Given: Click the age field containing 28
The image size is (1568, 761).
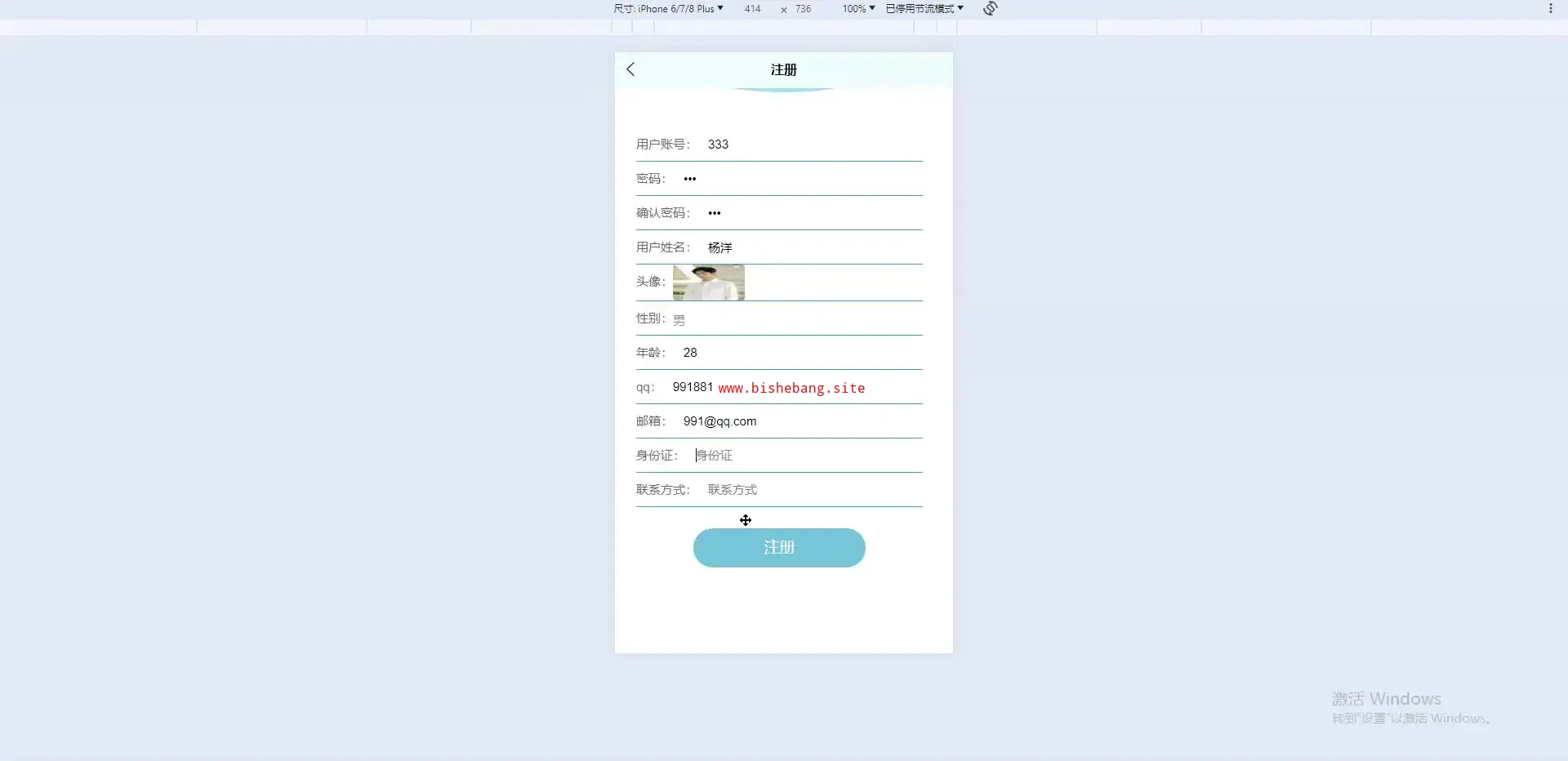Looking at the screenshot, I should click(x=802, y=353).
